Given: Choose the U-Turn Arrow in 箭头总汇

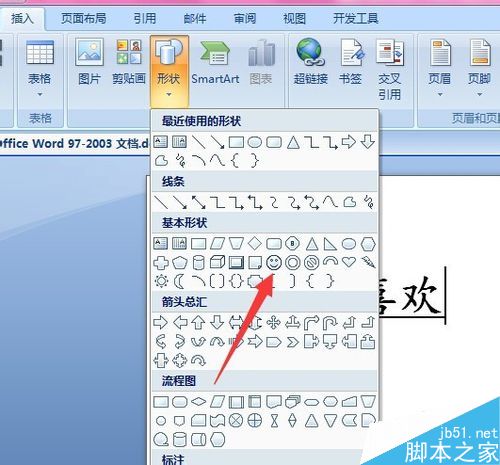Looking at the screenshot, I should tap(330, 323).
